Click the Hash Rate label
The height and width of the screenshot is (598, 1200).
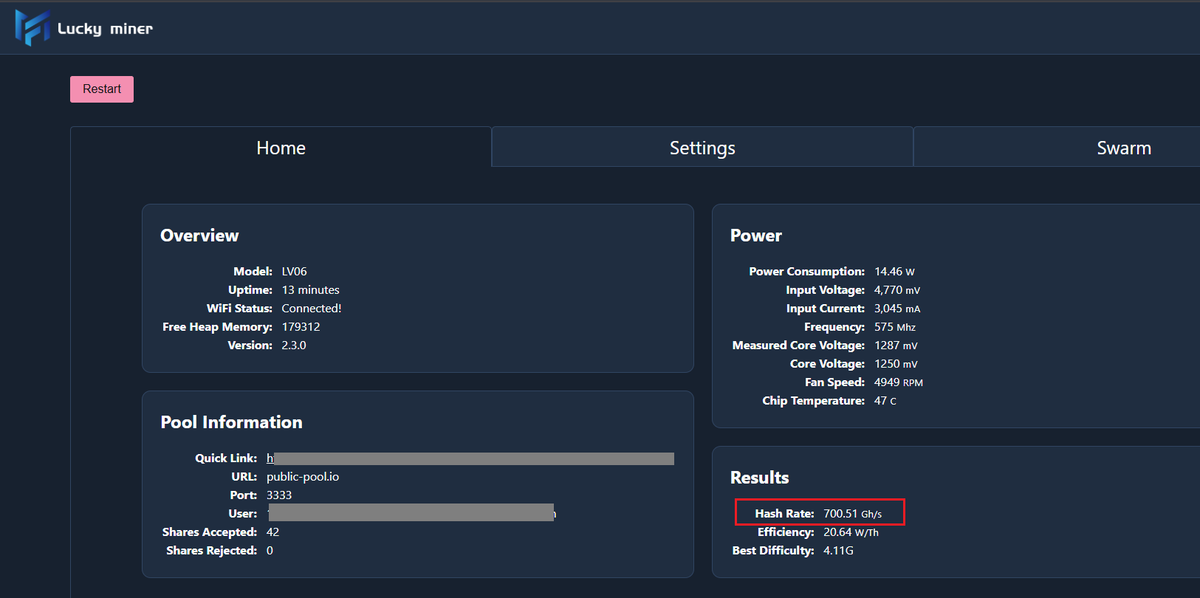pos(785,514)
